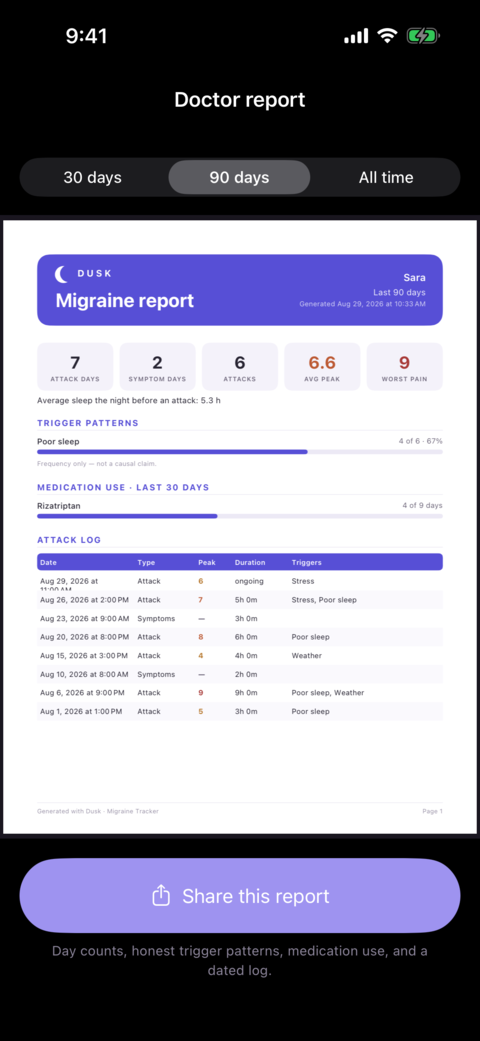Tap the battery charging status icon

point(423,37)
